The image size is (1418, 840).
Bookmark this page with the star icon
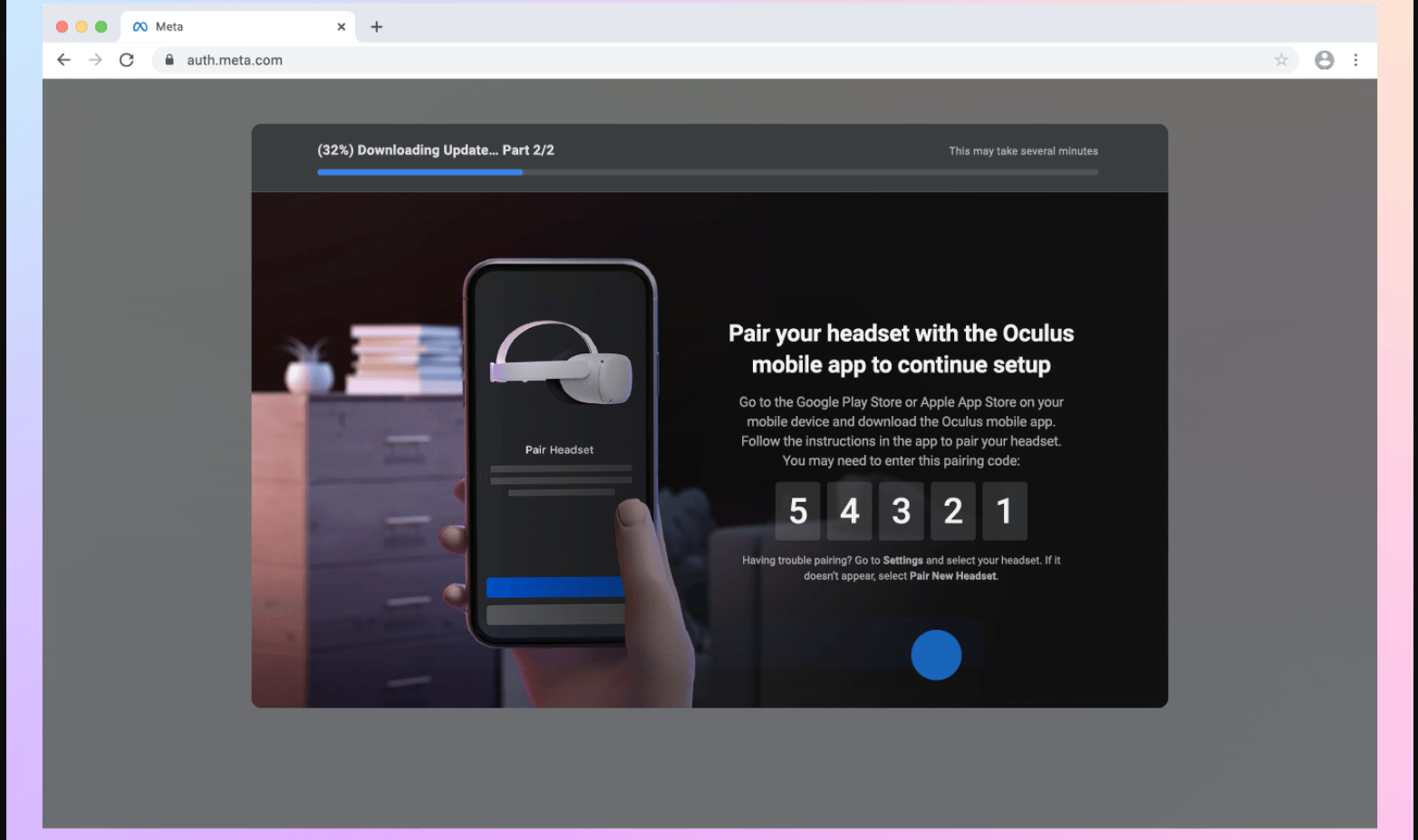[x=1281, y=60]
